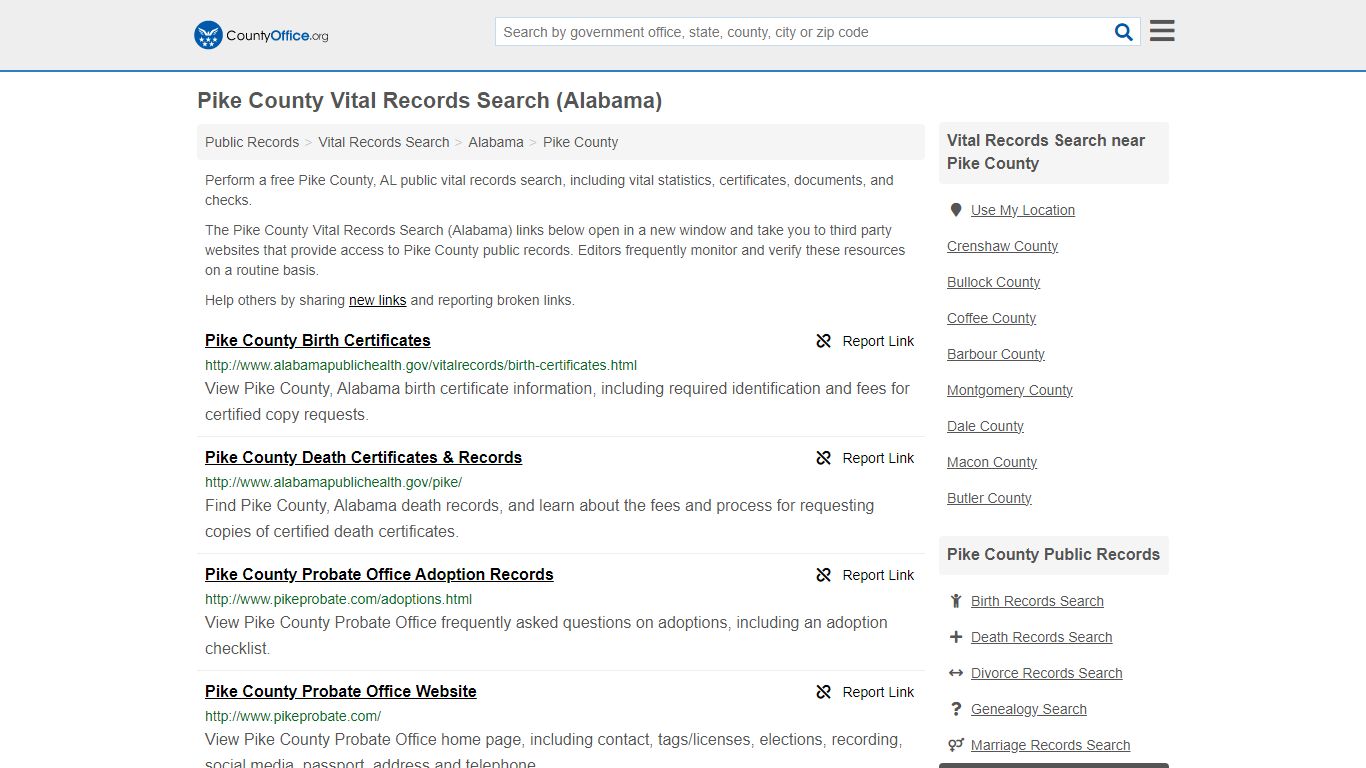Viewport: 1366px width, 768px height.
Task: Open the http://www.pikeprobate.com/ URL
Action: coord(293,716)
